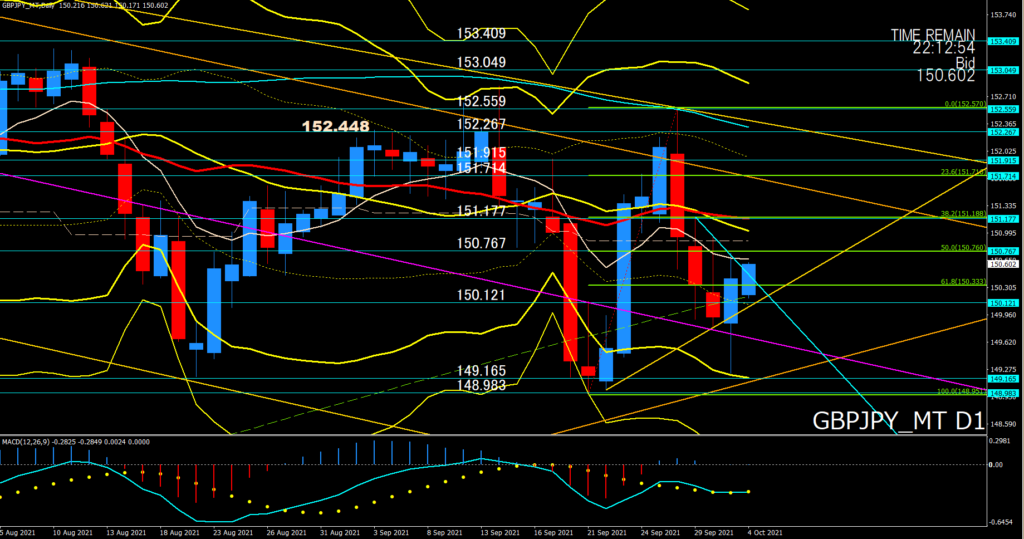Screen dimensions: 1024x539
Task: Select the white 153.409 level label on chart
Action: pos(481,33)
